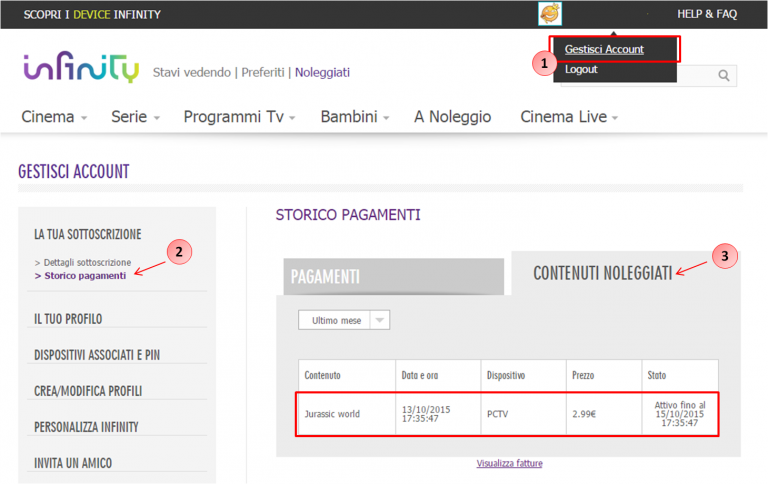Open Preferiti list

click(263, 73)
